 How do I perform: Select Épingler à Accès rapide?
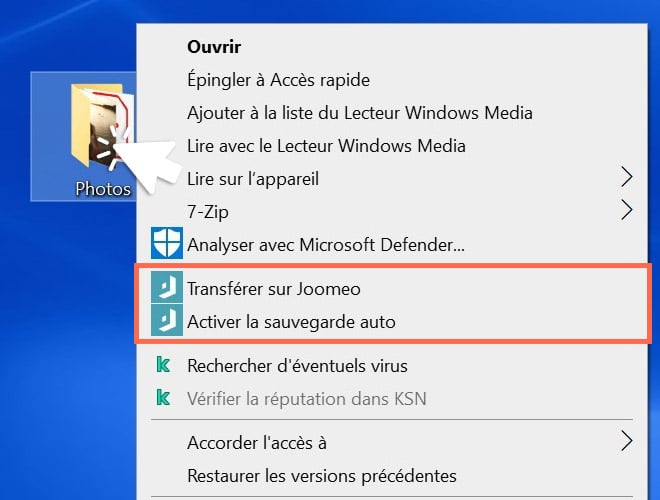pyautogui.click(x=278, y=80)
